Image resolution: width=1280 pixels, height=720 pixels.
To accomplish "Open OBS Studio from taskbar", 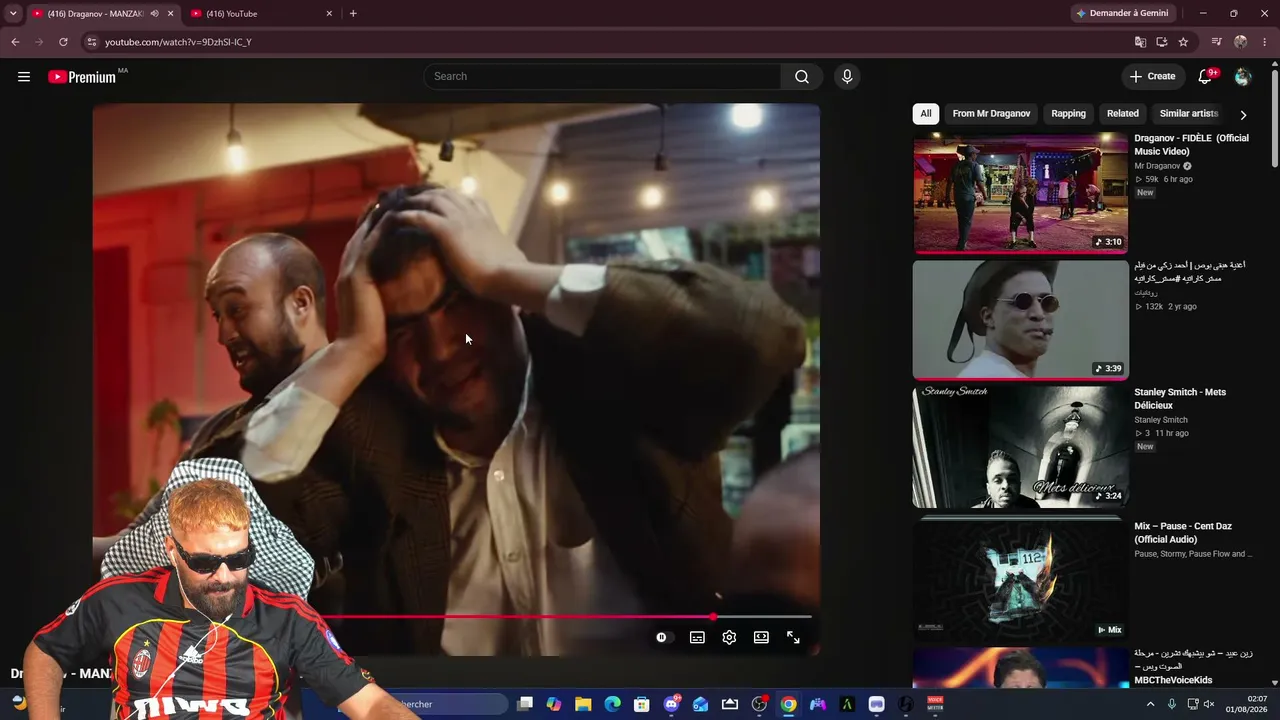I will 759,704.
